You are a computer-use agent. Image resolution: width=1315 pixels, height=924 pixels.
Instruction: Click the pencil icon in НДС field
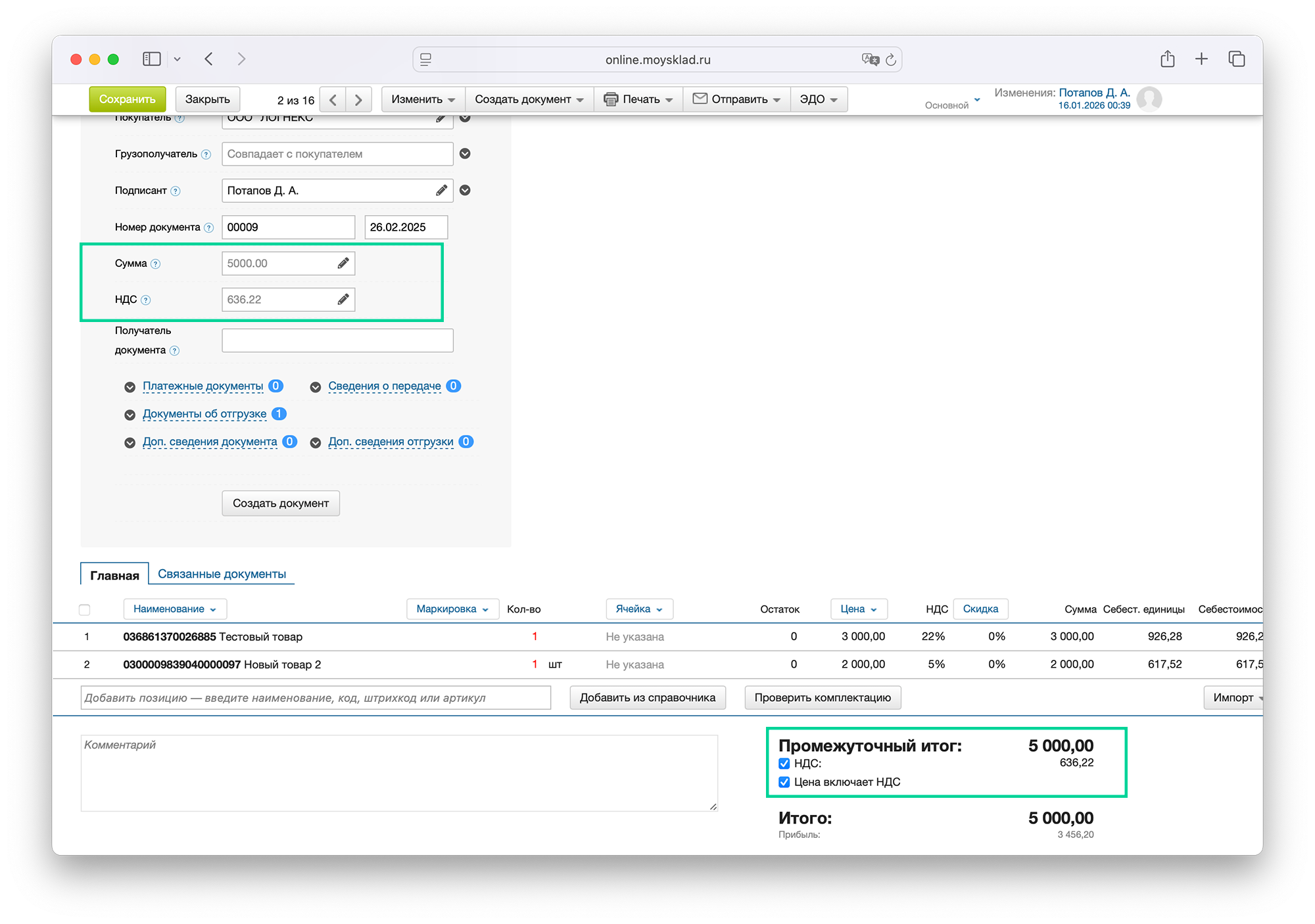click(343, 300)
